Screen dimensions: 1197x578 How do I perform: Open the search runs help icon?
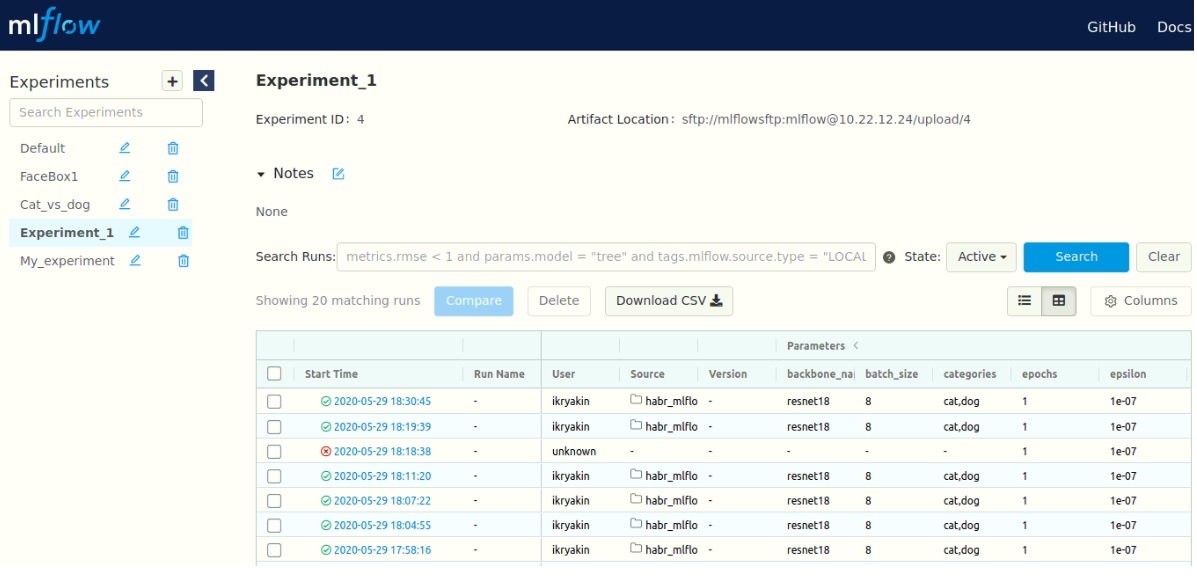(889, 257)
